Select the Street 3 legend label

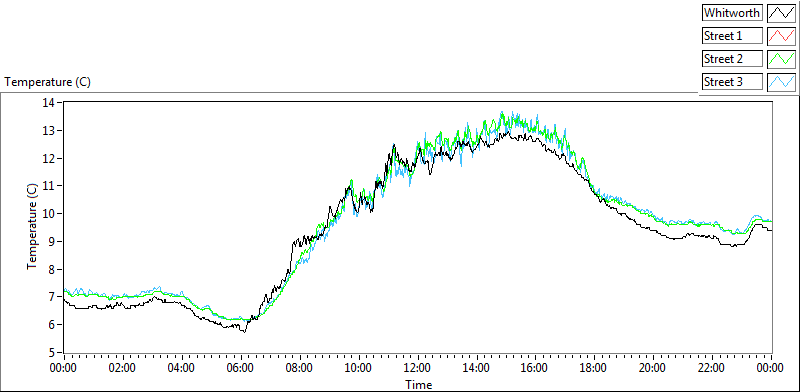[732, 81]
